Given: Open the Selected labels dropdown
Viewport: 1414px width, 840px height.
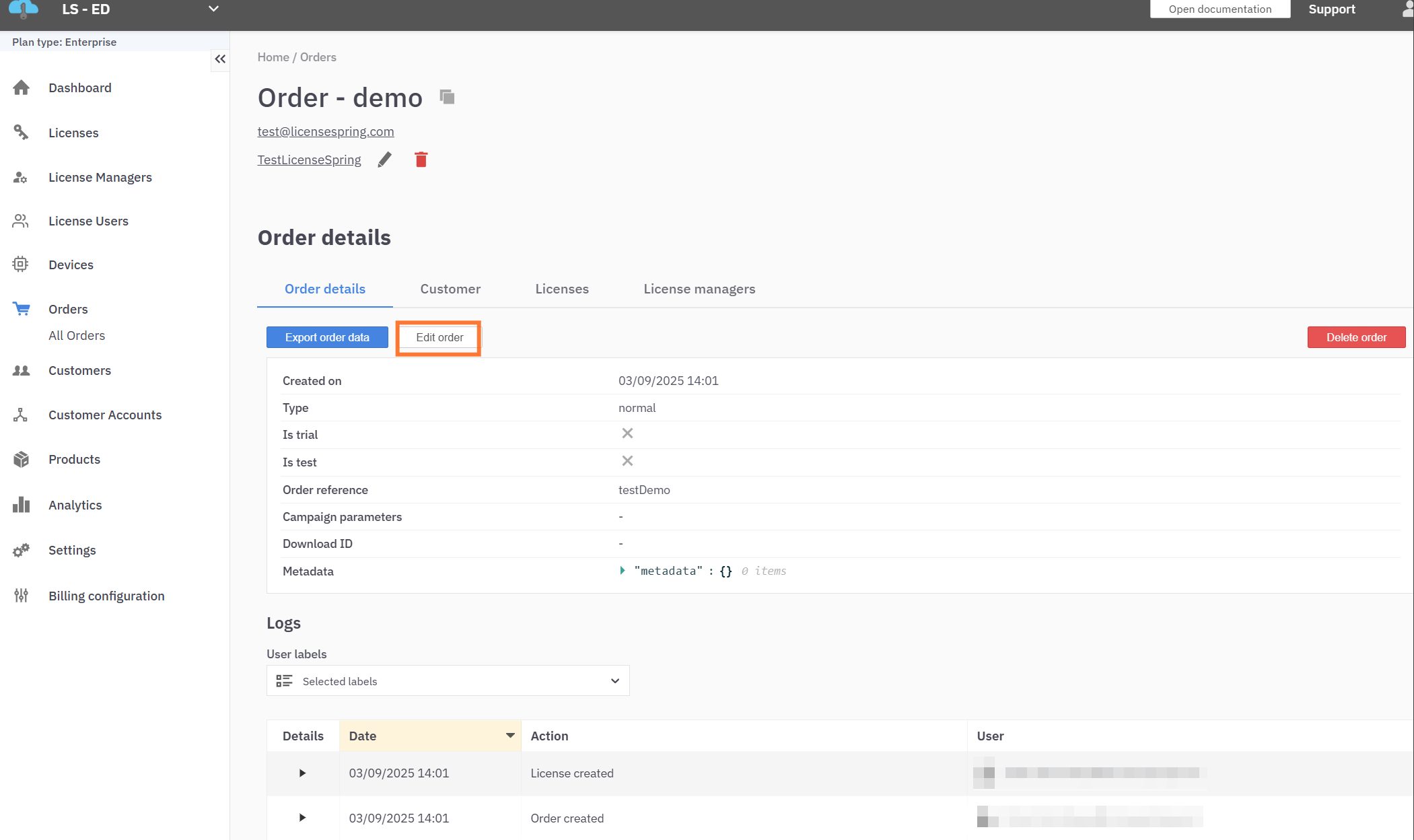Looking at the screenshot, I should (448, 681).
